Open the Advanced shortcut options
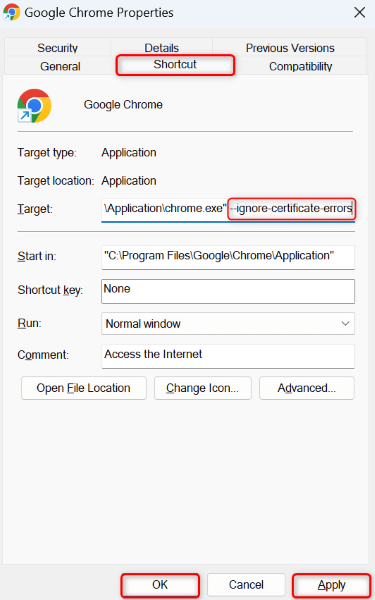The width and height of the screenshot is (375, 600). coord(307,388)
